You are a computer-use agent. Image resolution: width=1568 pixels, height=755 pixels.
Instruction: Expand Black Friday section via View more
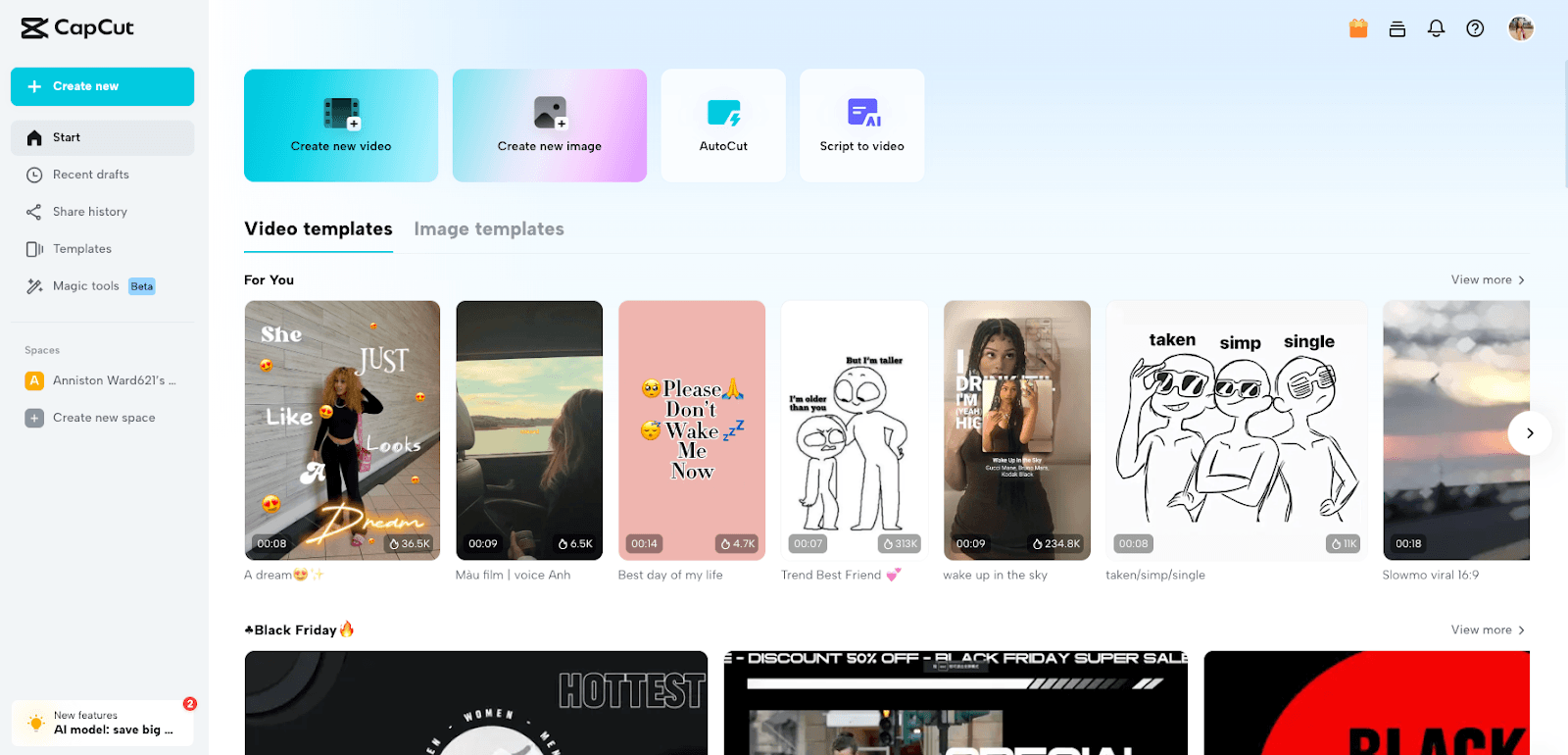coord(1487,629)
